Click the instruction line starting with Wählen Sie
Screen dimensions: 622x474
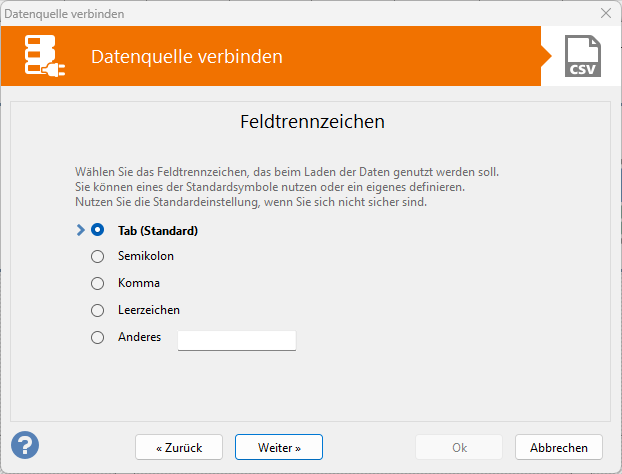tap(287, 172)
